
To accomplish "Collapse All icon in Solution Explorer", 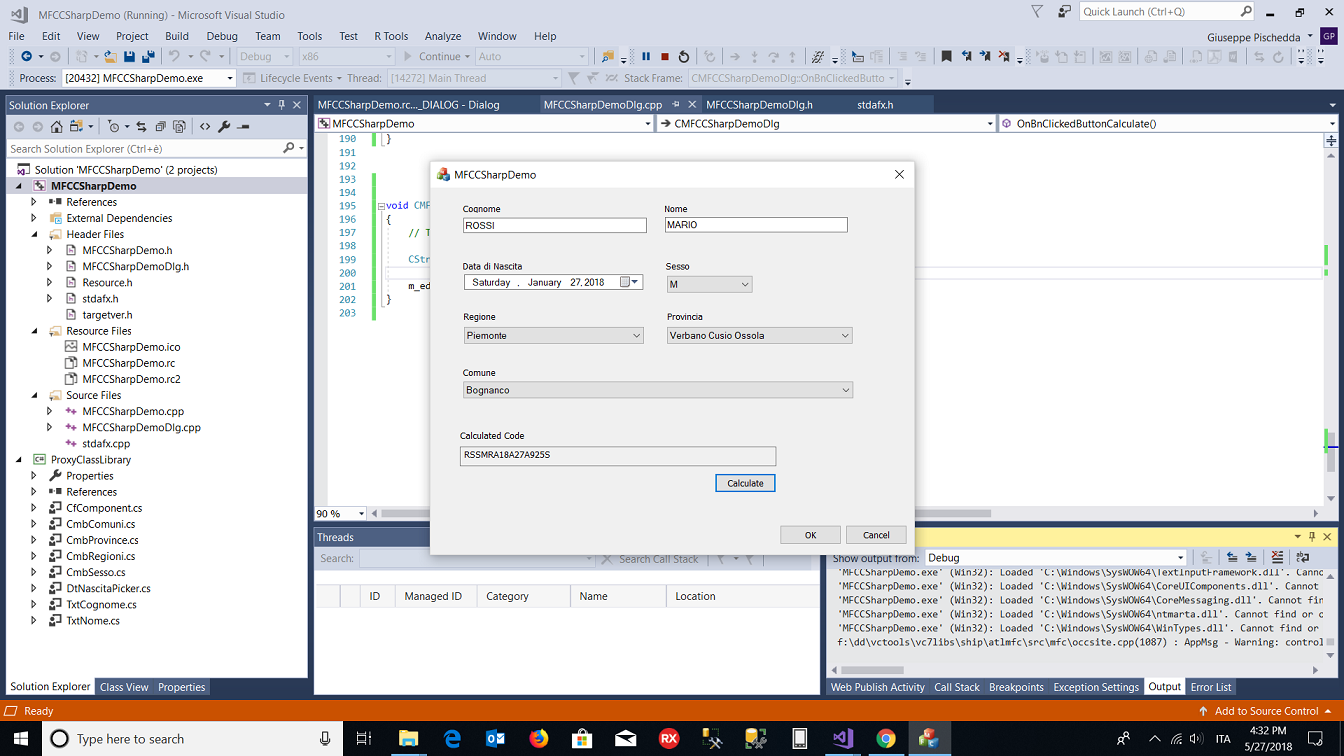I will point(160,127).
